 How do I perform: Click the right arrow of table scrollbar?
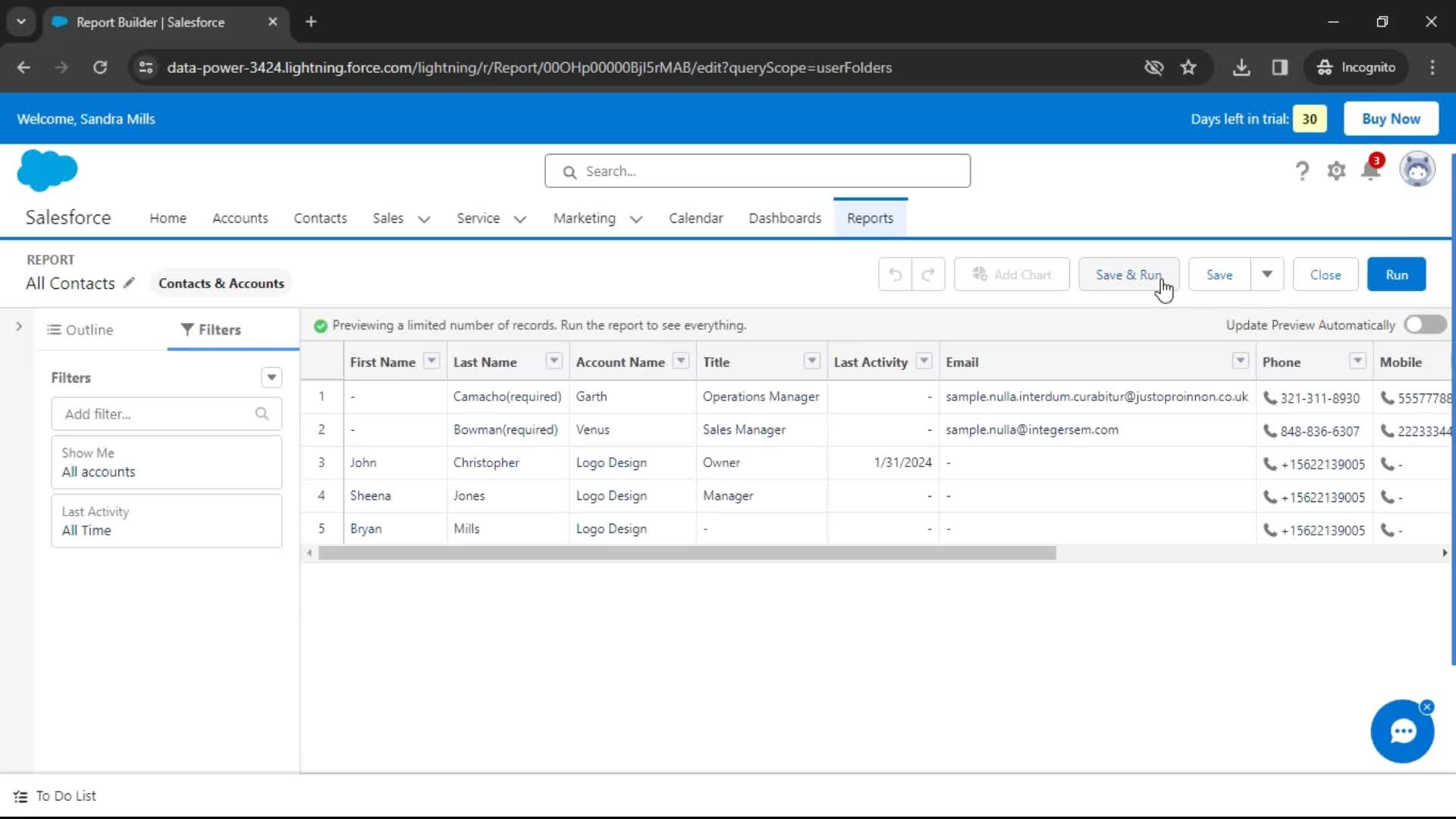(1444, 554)
